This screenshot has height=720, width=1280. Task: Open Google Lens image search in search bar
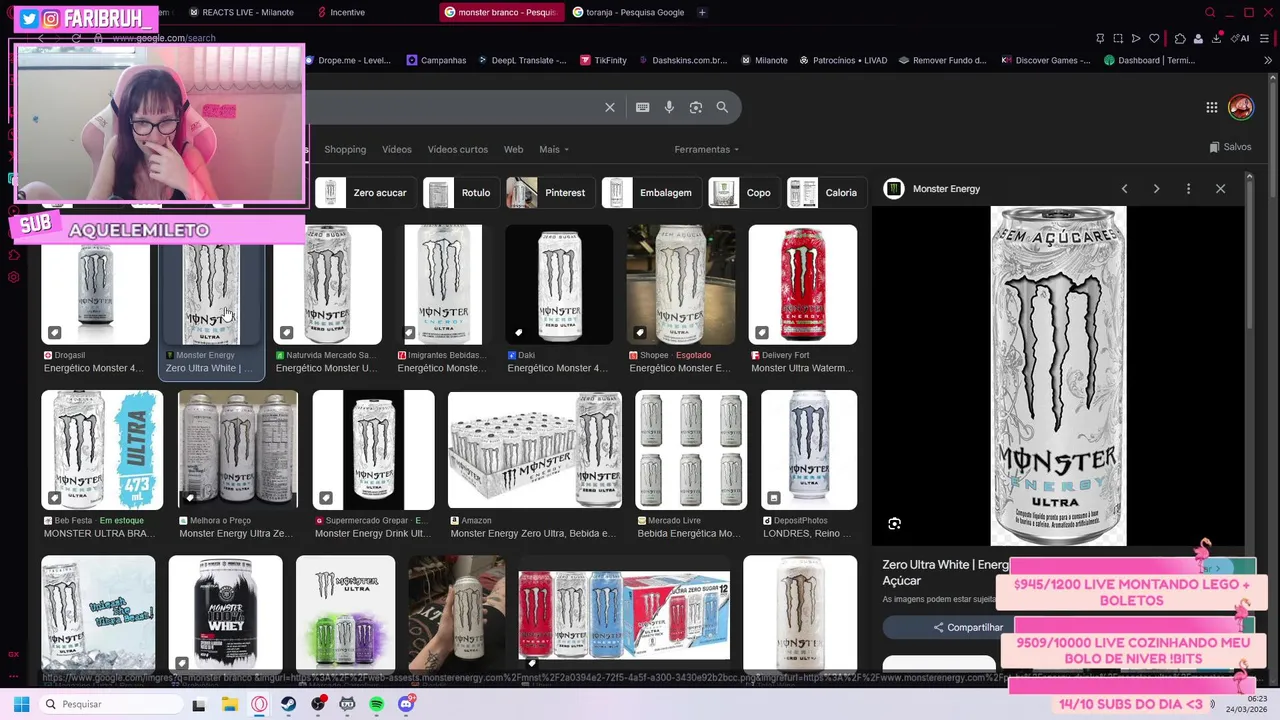tap(696, 107)
